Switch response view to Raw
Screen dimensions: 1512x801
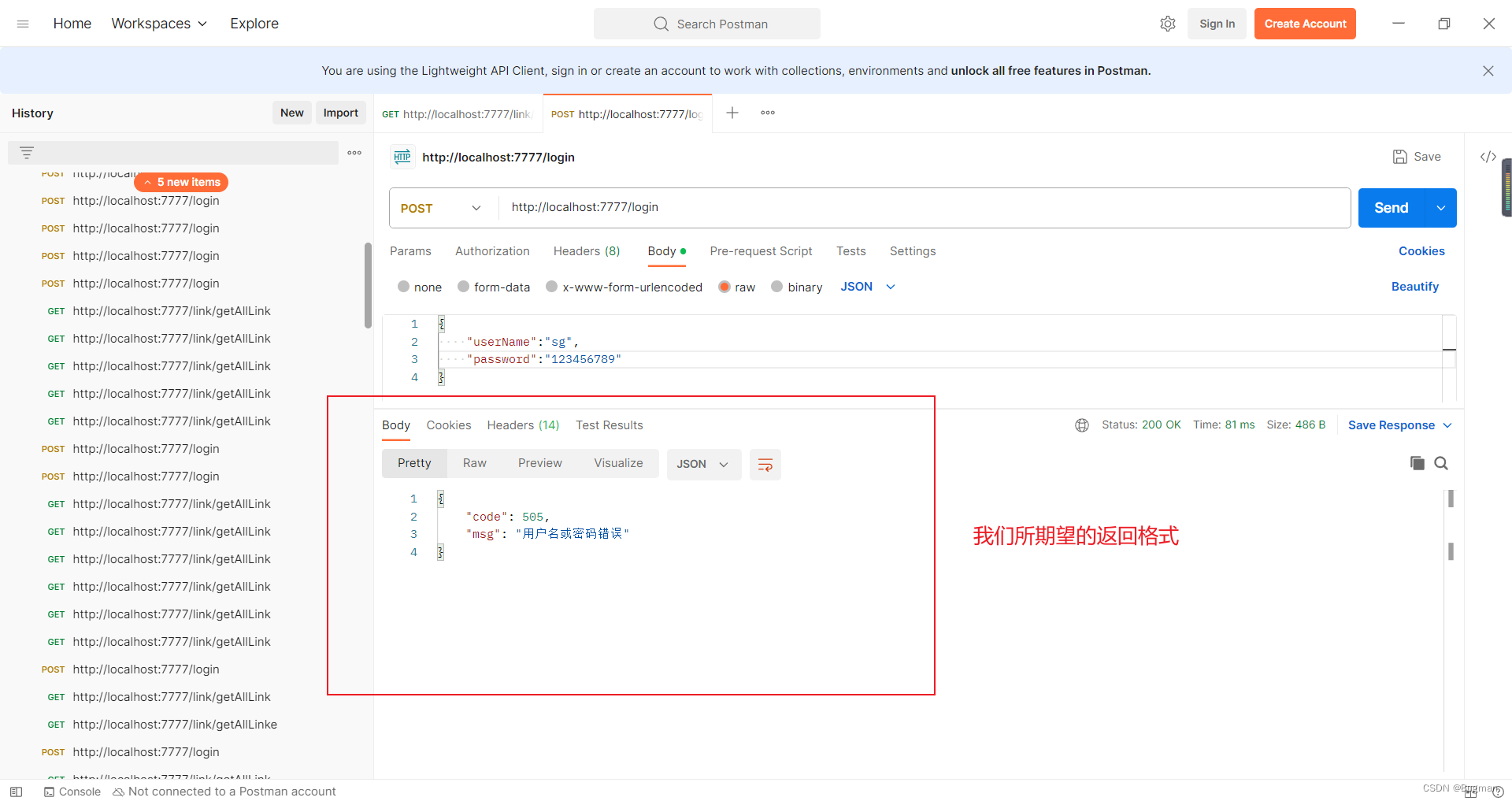[x=475, y=463]
